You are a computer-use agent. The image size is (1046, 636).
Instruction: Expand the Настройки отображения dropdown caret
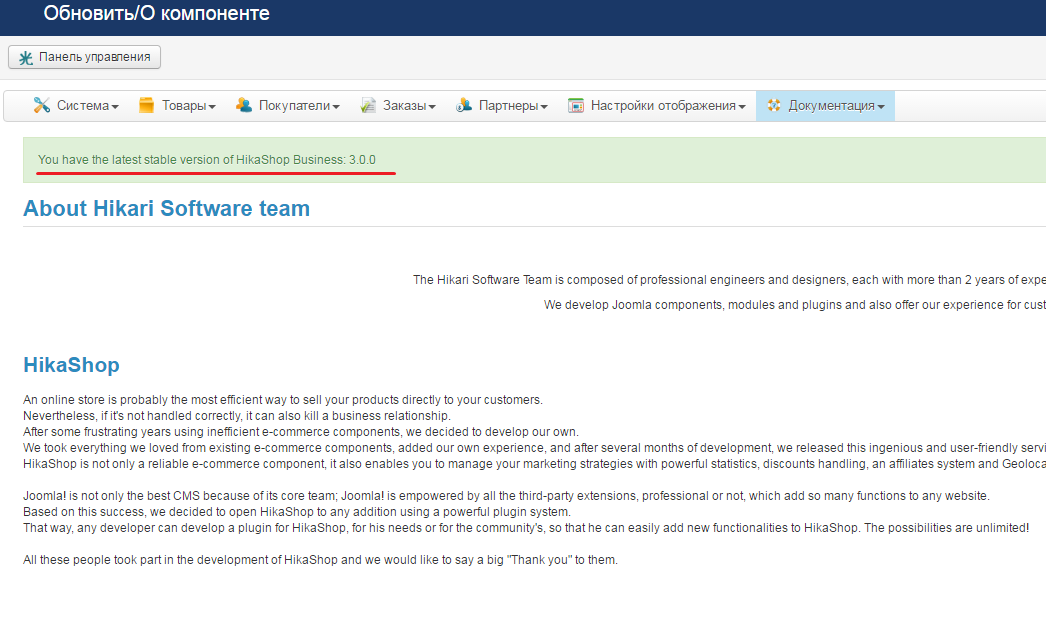pyautogui.click(x=742, y=107)
